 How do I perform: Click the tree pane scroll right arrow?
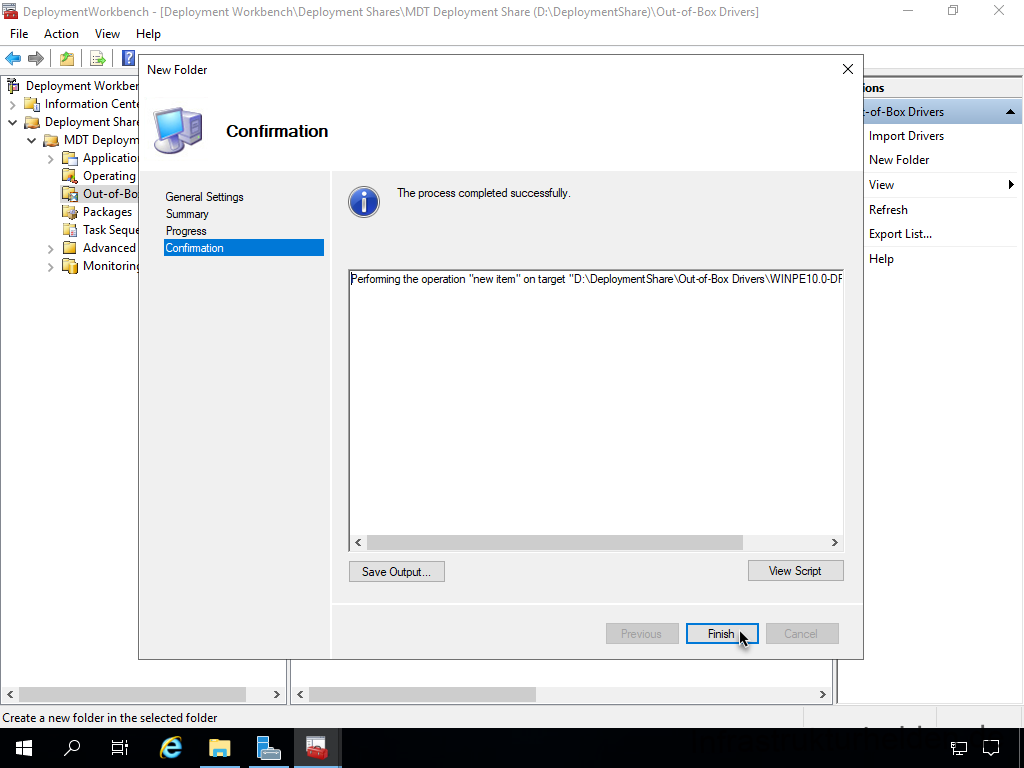(x=276, y=694)
